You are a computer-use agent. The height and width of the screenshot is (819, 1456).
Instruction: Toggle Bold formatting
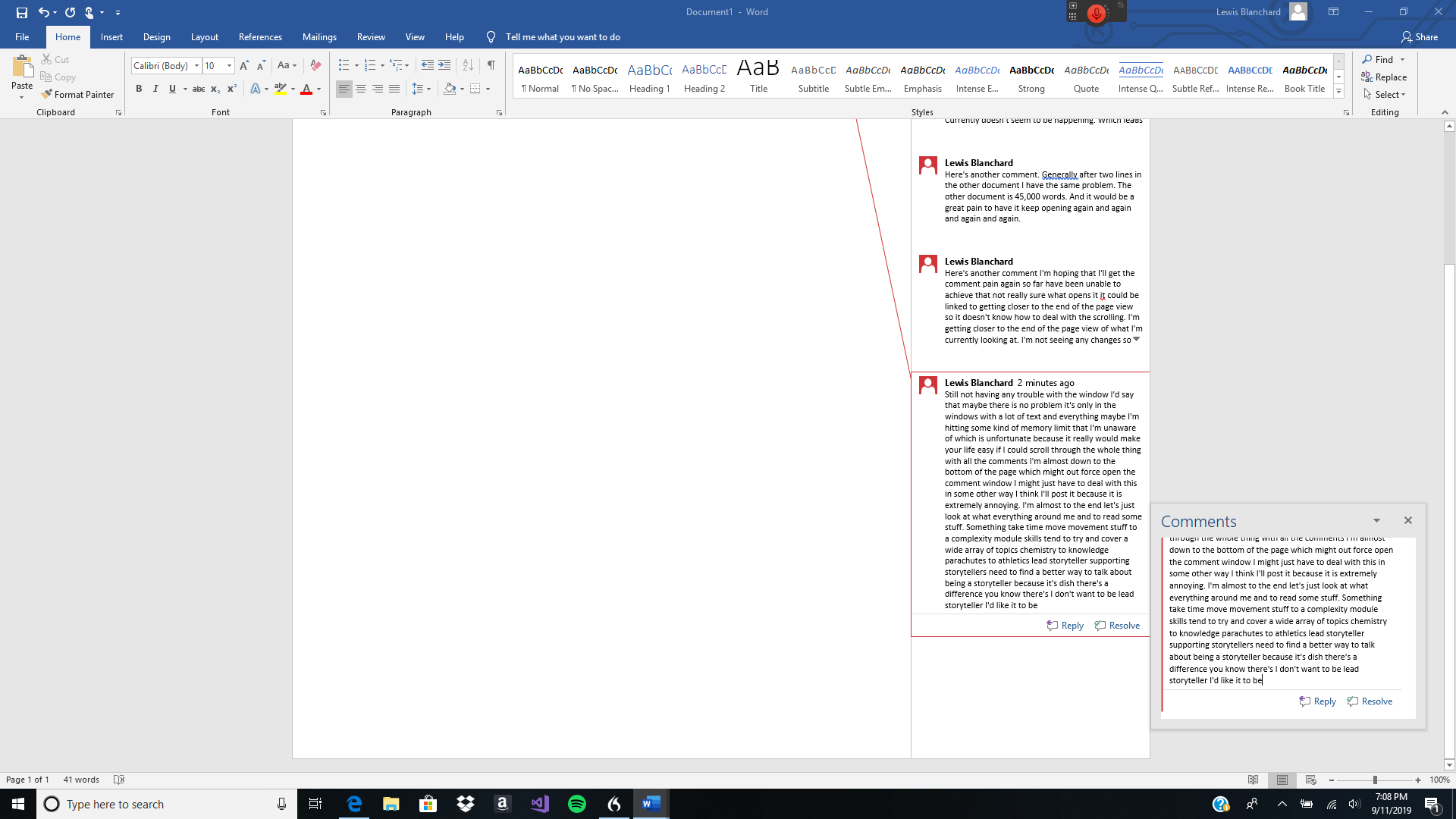pos(139,89)
